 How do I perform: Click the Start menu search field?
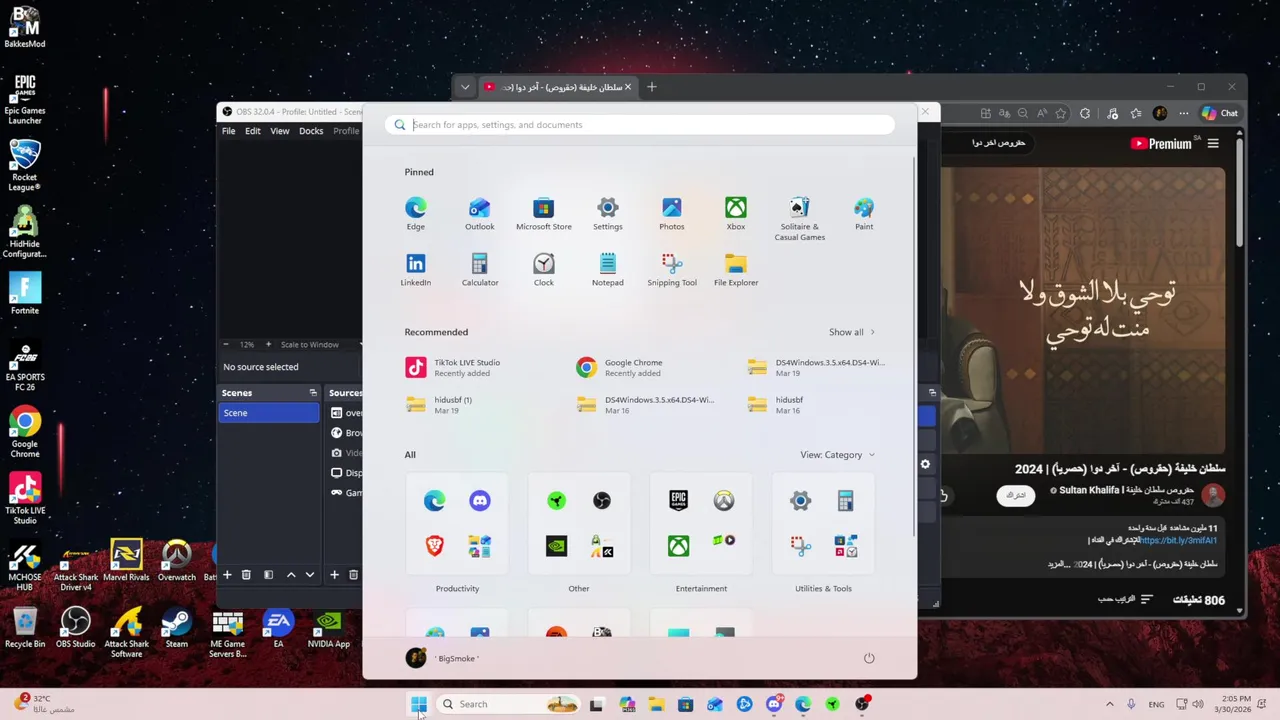tap(640, 125)
